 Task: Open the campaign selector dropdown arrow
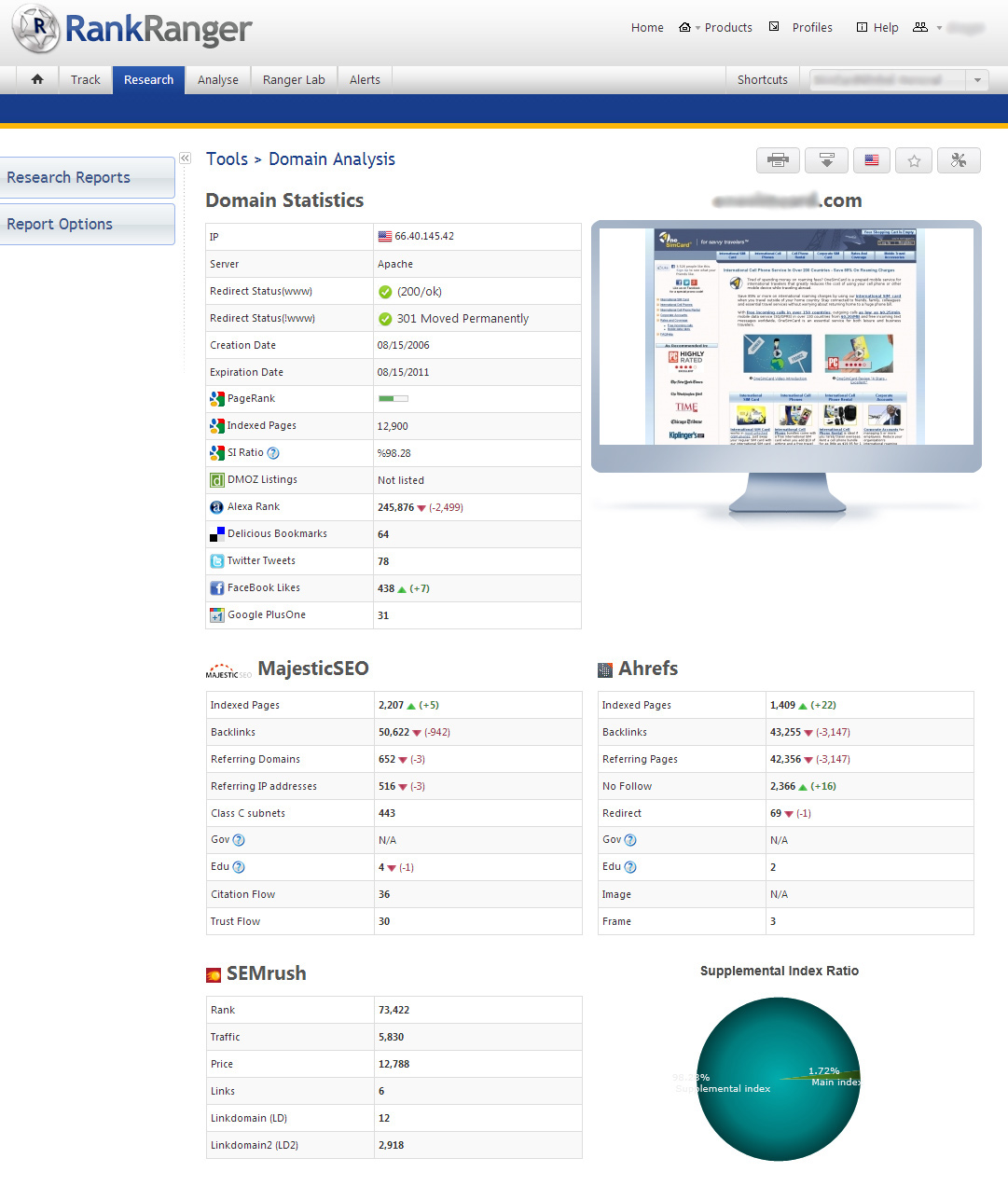coord(976,80)
